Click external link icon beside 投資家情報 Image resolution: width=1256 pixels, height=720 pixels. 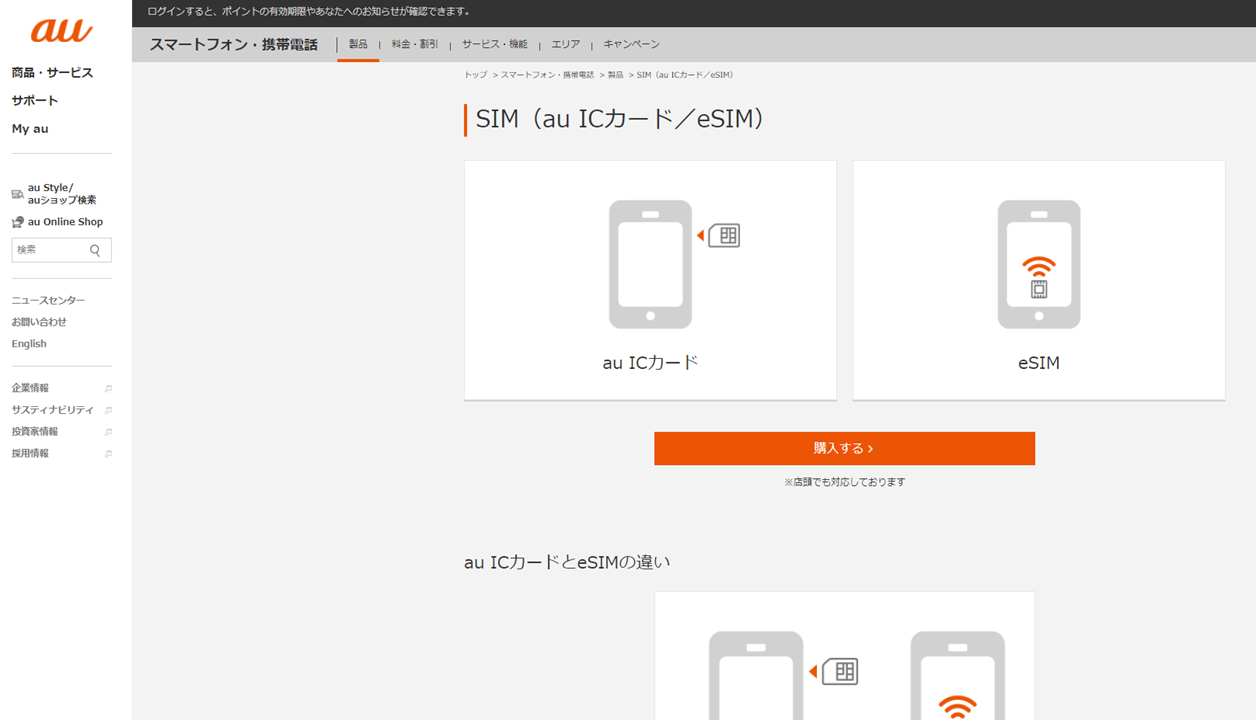(x=108, y=433)
